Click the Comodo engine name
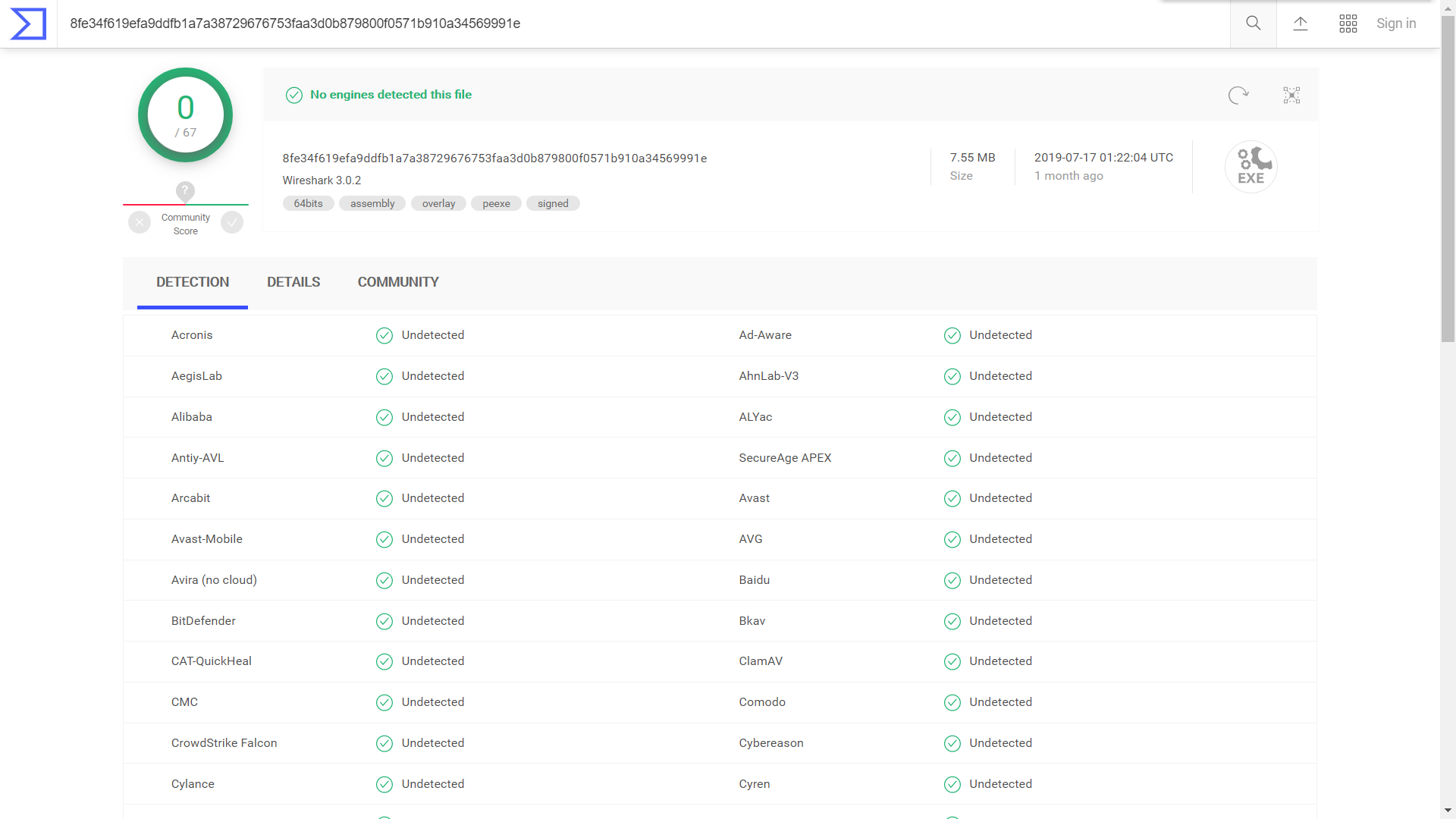Viewport: 1456px width, 819px height. coord(762,702)
